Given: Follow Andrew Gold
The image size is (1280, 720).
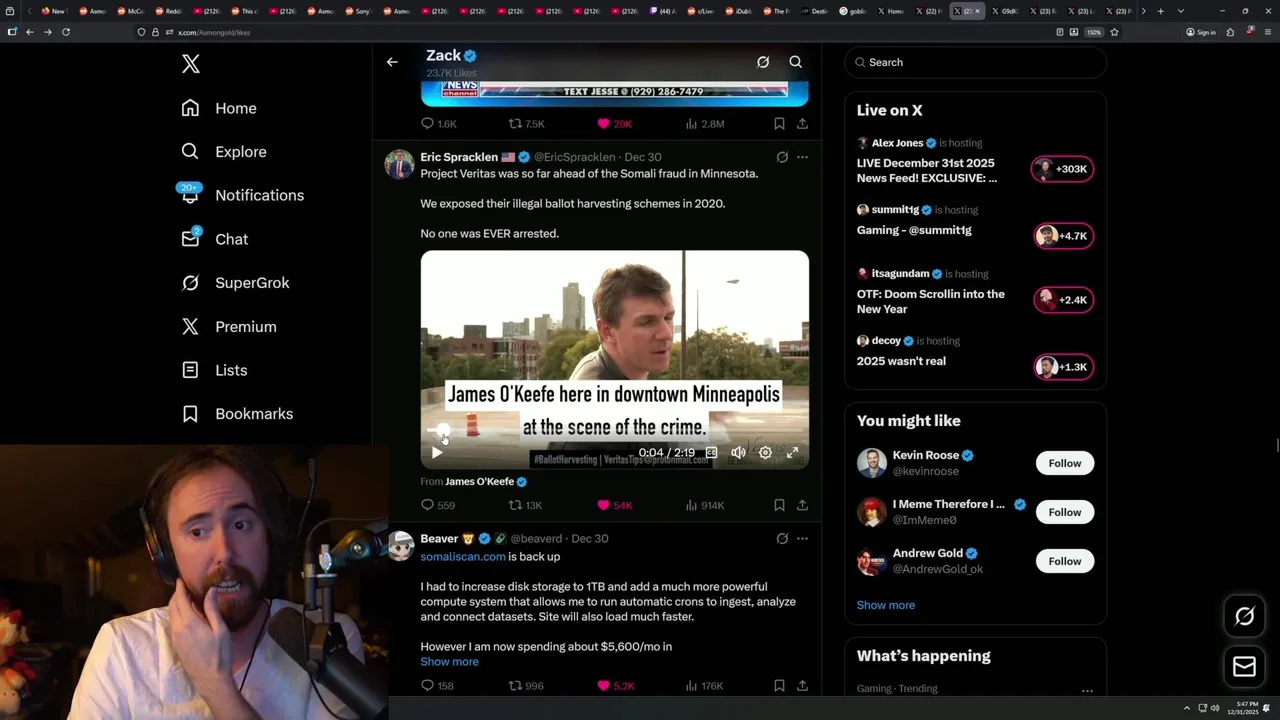Looking at the screenshot, I should pyautogui.click(x=1065, y=561).
